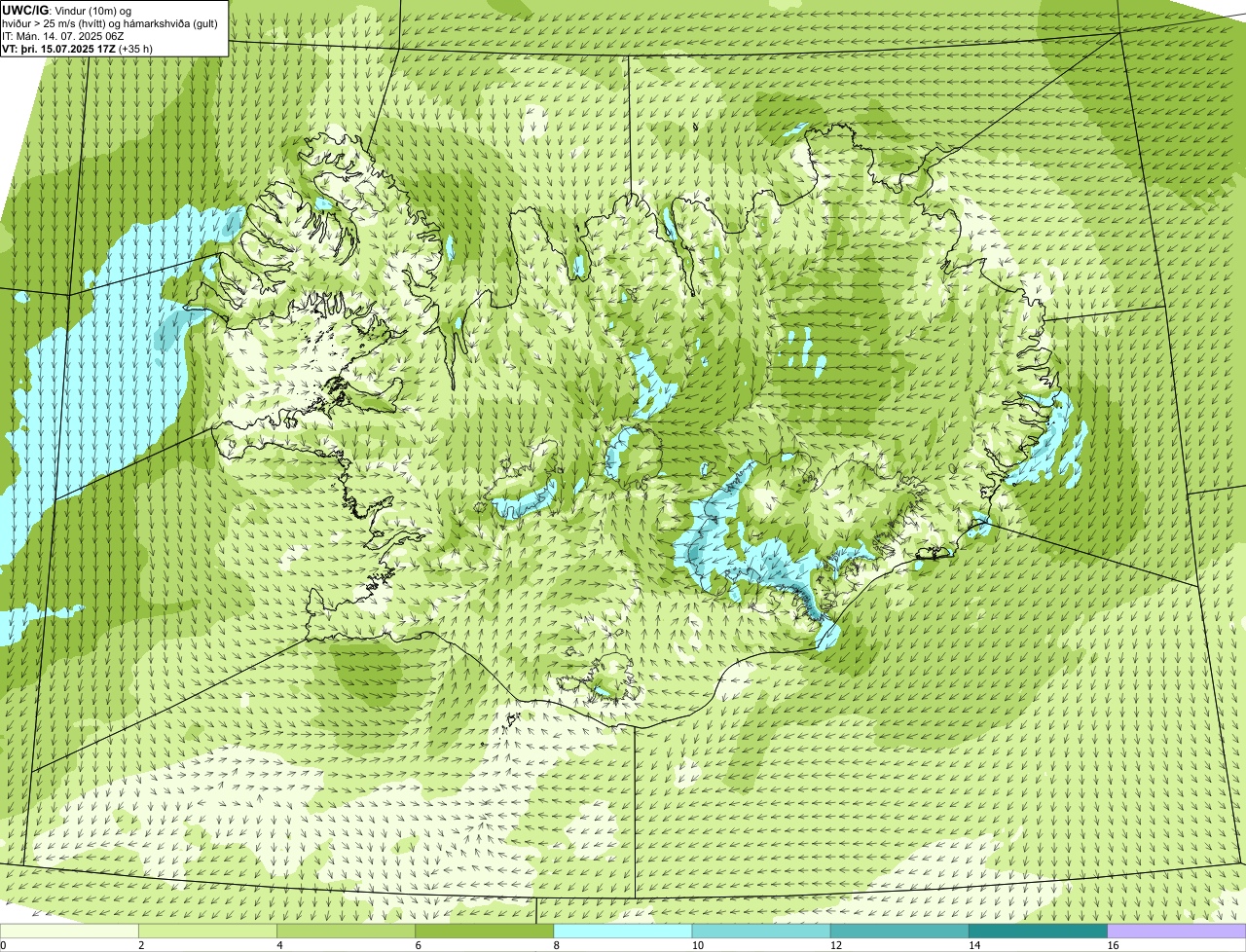Screen dimensions: 1246x952
Task: Click the "0" scale label
Action: pos(3,945)
